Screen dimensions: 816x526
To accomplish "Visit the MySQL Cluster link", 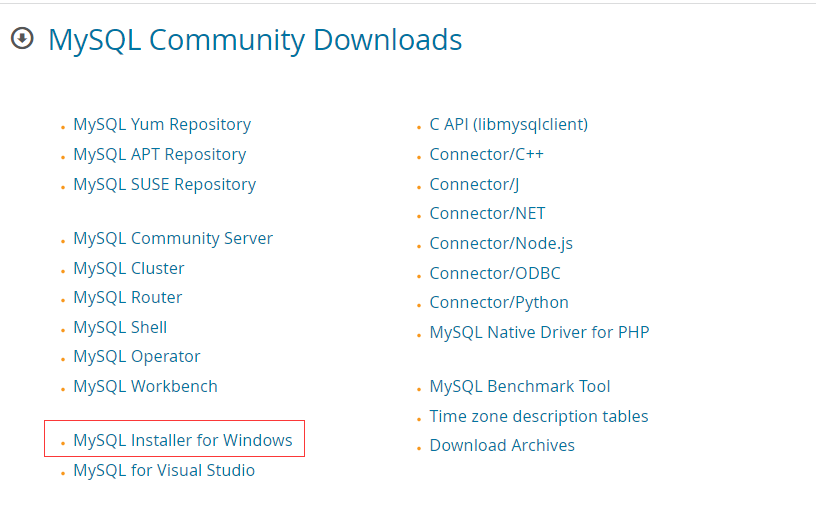I will pos(129,268).
